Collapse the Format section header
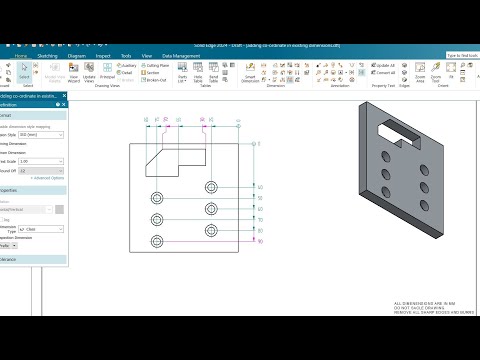Screen dimensions: 480x360 click(x=33, y=115)
